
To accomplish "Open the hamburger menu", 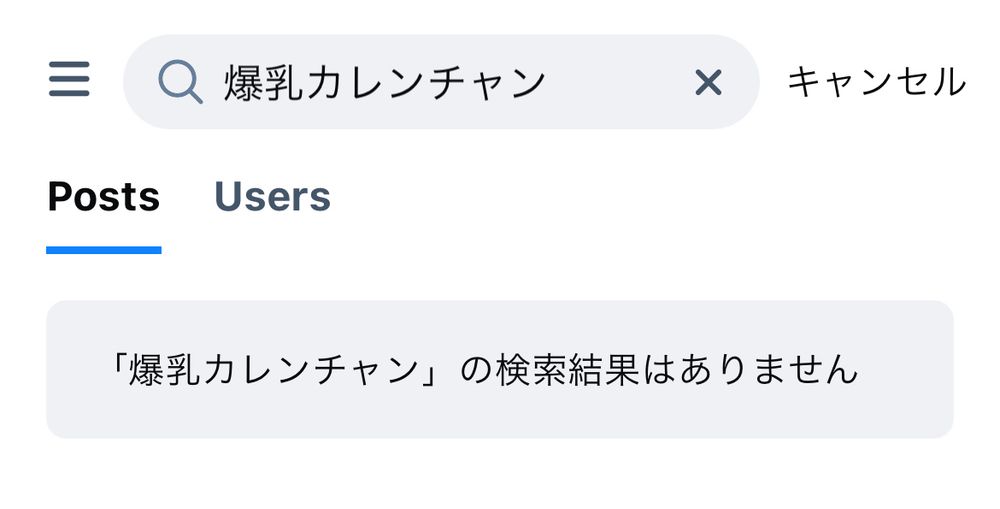I will [x=69, y=80].
